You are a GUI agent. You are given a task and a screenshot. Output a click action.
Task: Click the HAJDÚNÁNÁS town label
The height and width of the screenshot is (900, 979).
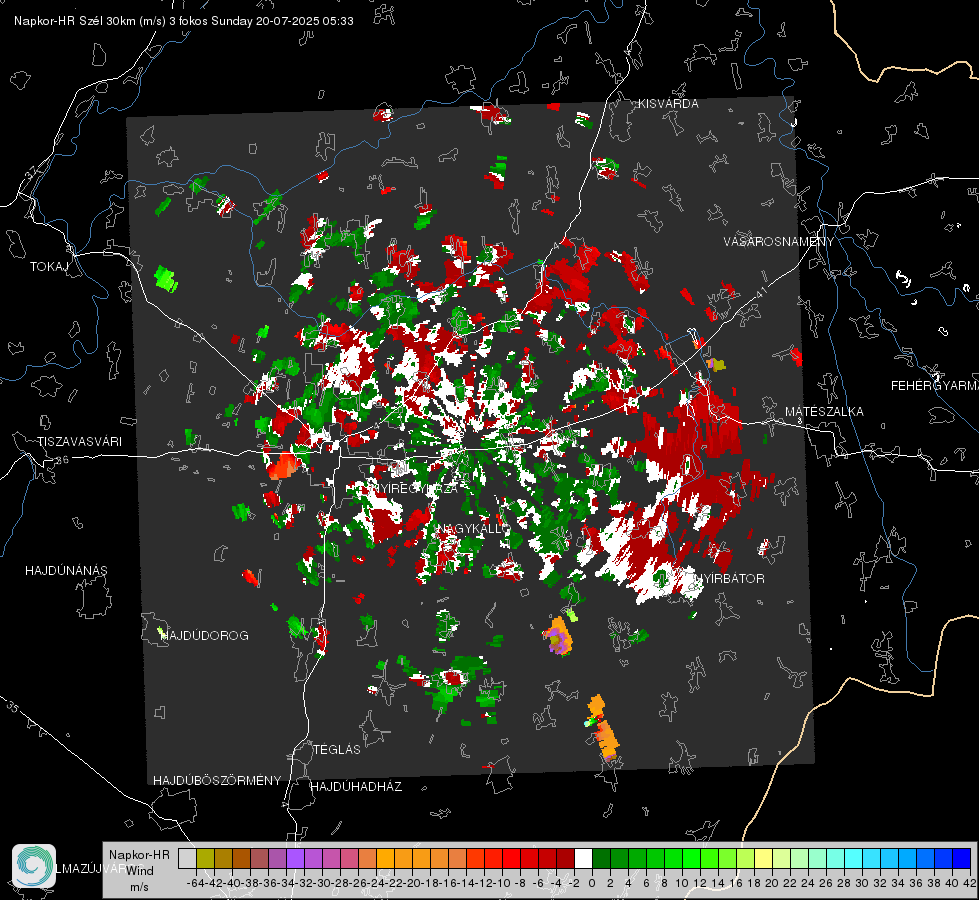point(66,570)
